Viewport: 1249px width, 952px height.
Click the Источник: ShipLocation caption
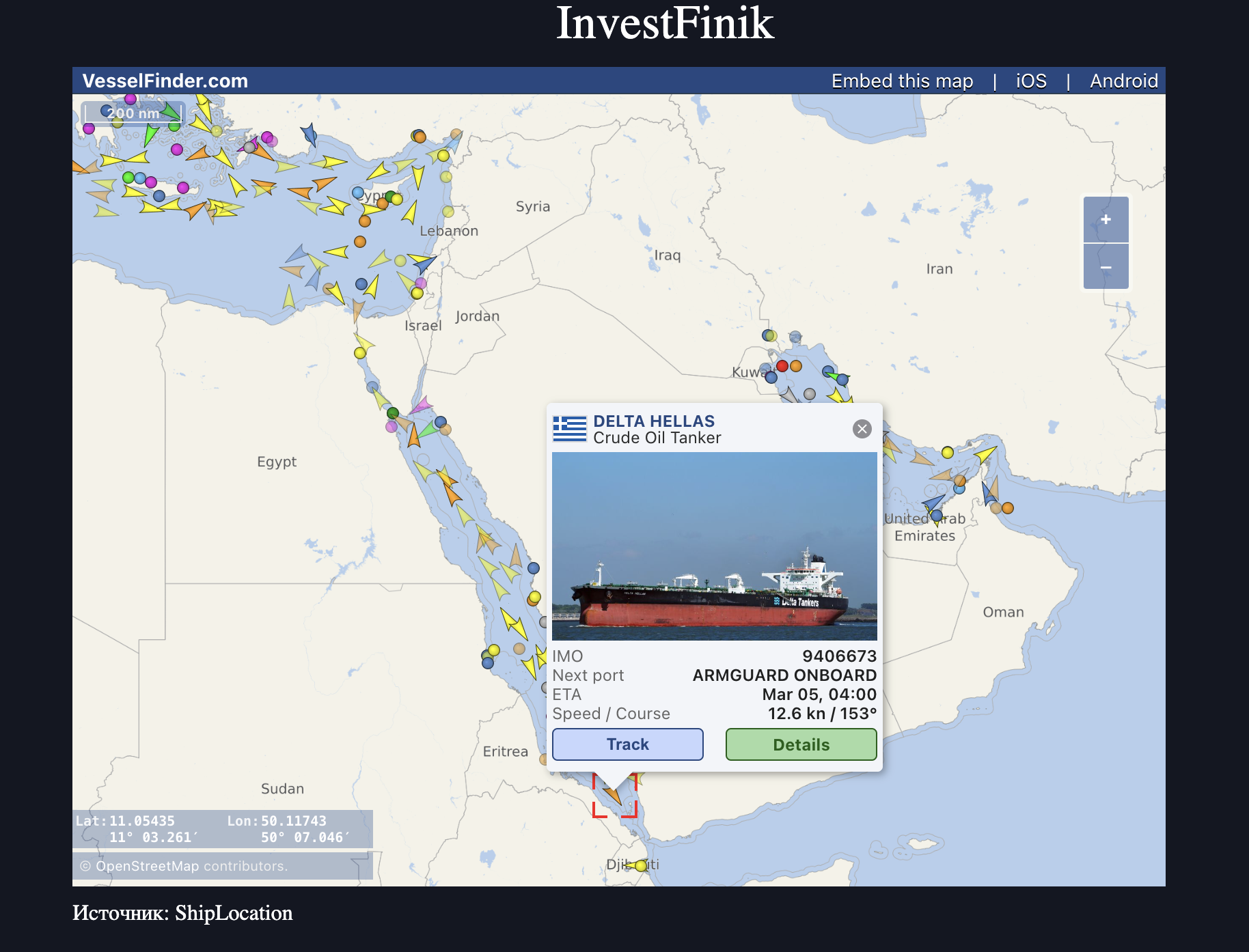pyautogui.click(x=182, y=913)
